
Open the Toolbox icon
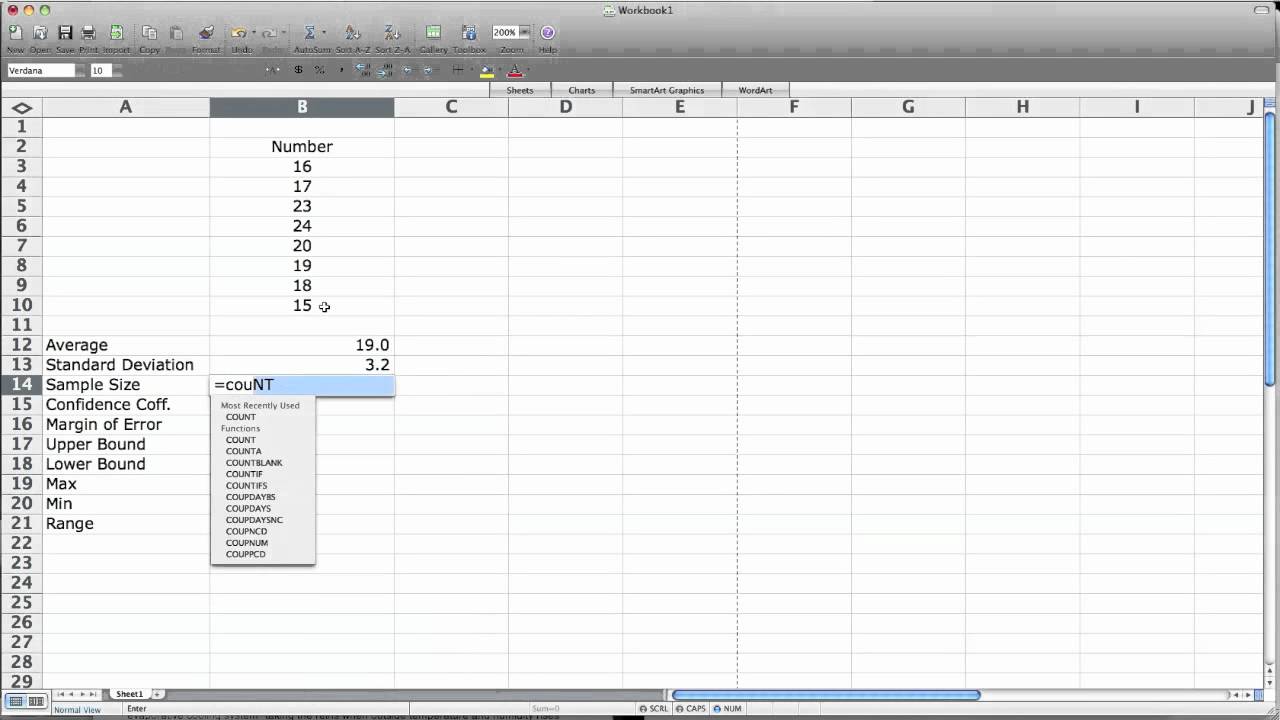[x=468, y=33]
